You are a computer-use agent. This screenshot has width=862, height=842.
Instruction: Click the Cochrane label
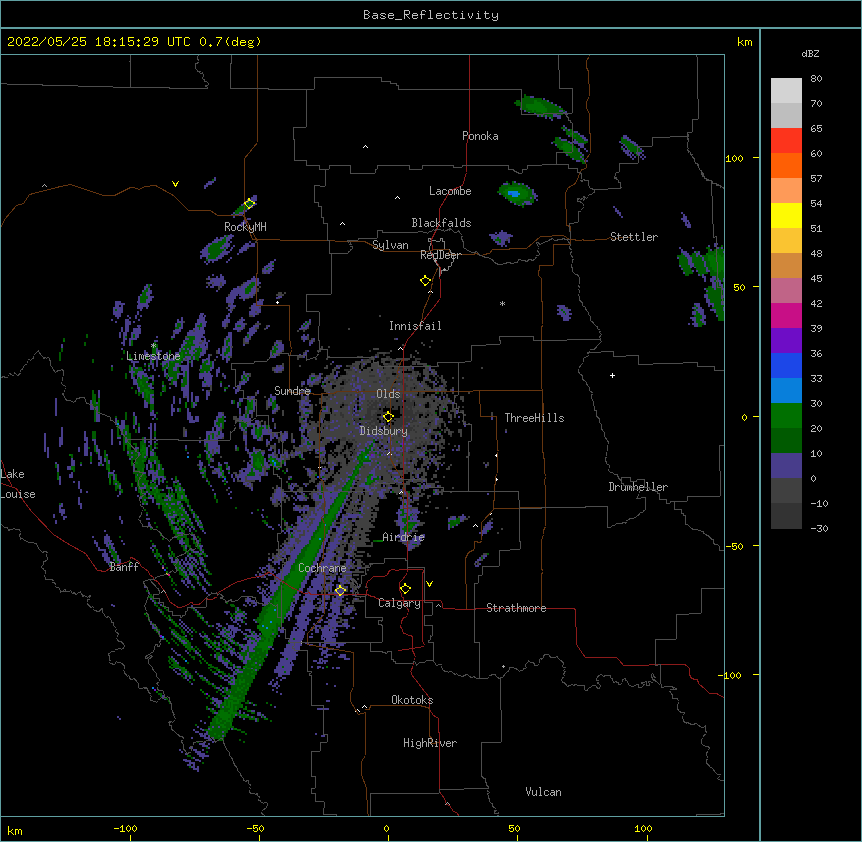(322, 568)
